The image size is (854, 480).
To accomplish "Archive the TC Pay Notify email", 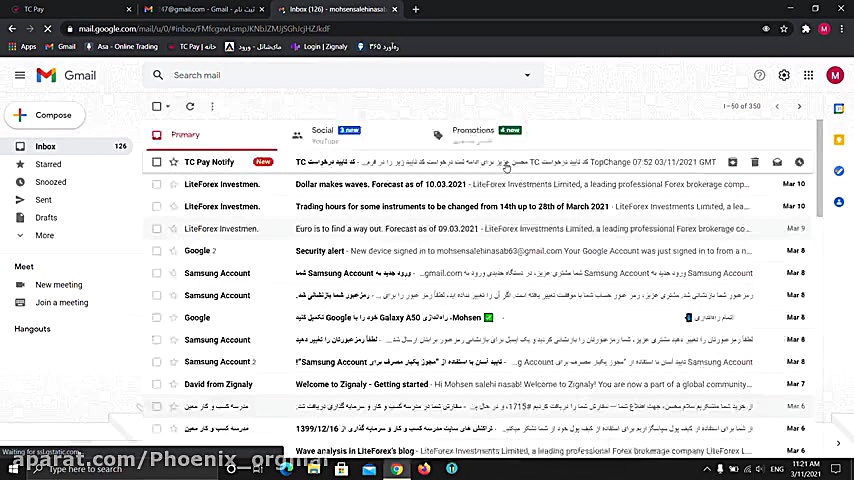I will pyautogui.click(x=733, y=162).
